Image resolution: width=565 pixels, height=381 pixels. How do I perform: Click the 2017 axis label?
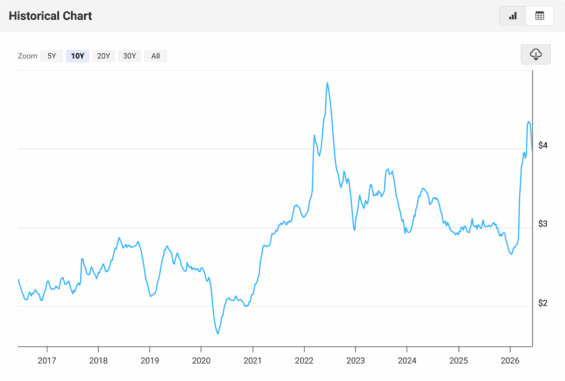pyautogui.click(x=47, y=360)
